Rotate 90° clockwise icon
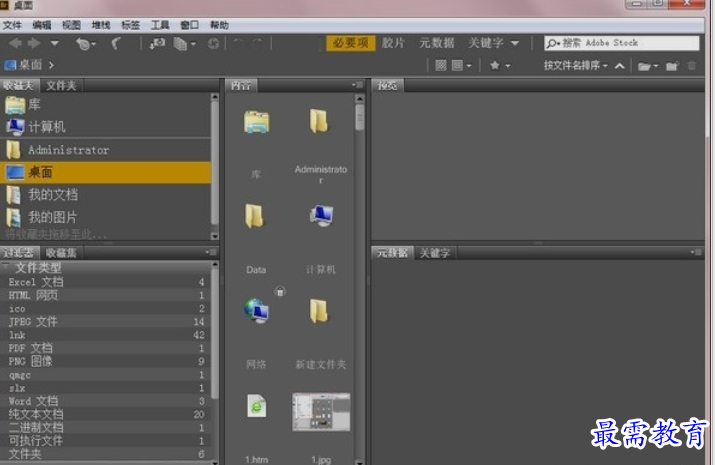 pos(258,43)
